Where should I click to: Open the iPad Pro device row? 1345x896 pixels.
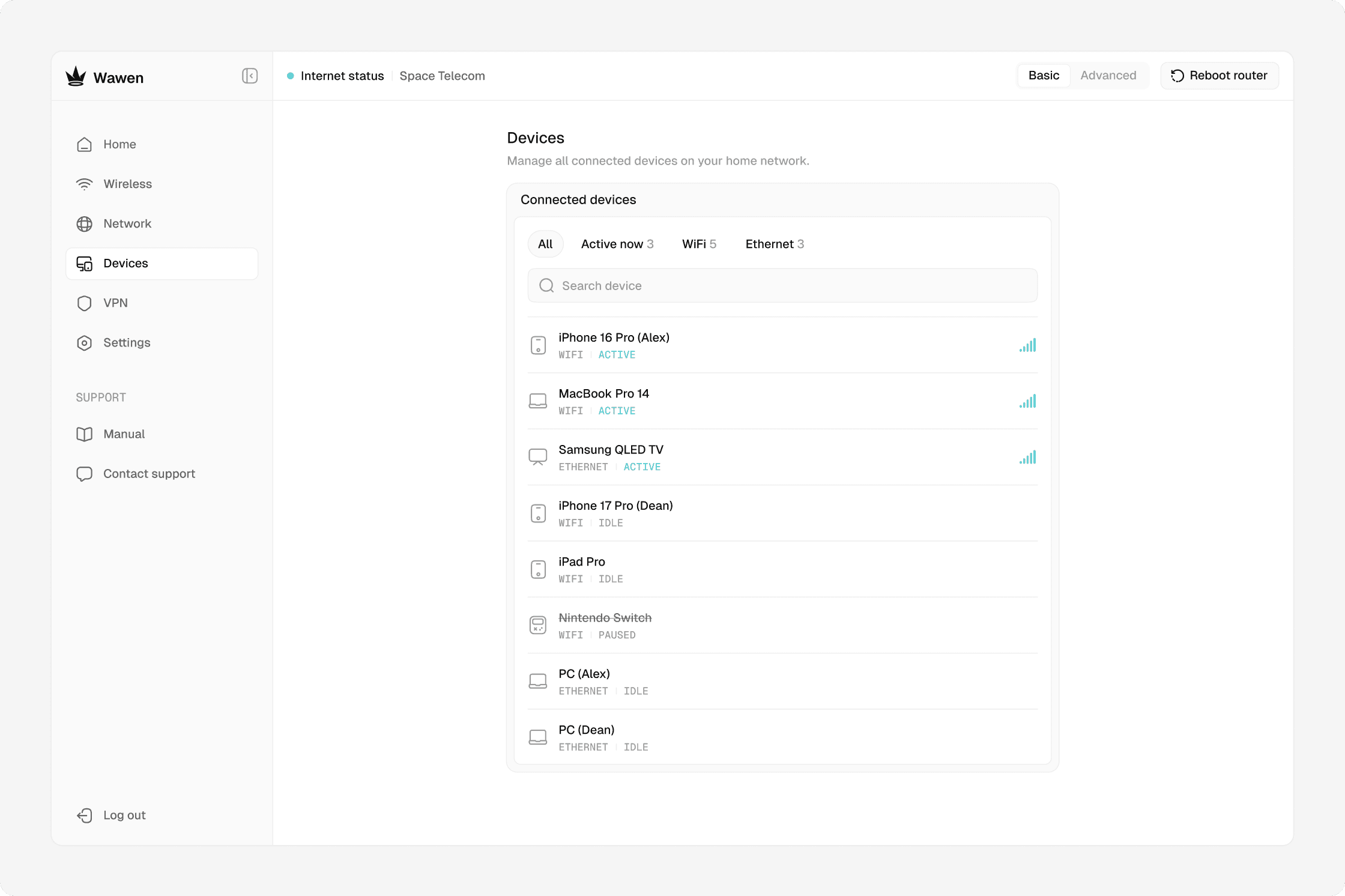pos(782,569)
